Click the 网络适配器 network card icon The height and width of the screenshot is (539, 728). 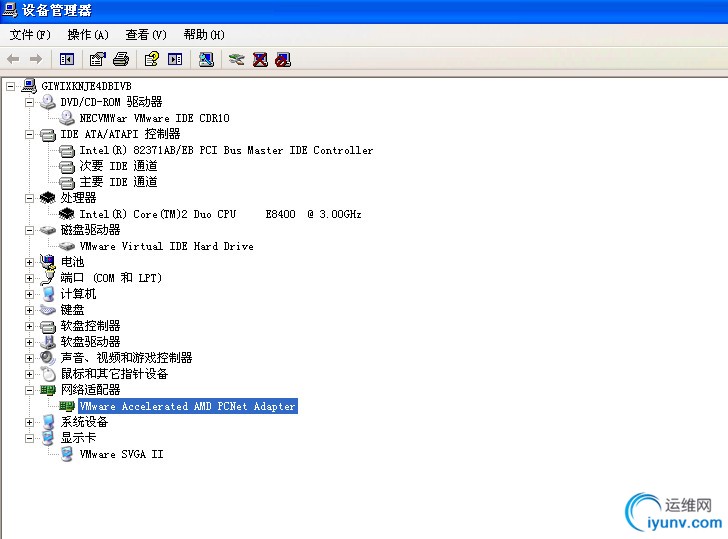point(48,390)
